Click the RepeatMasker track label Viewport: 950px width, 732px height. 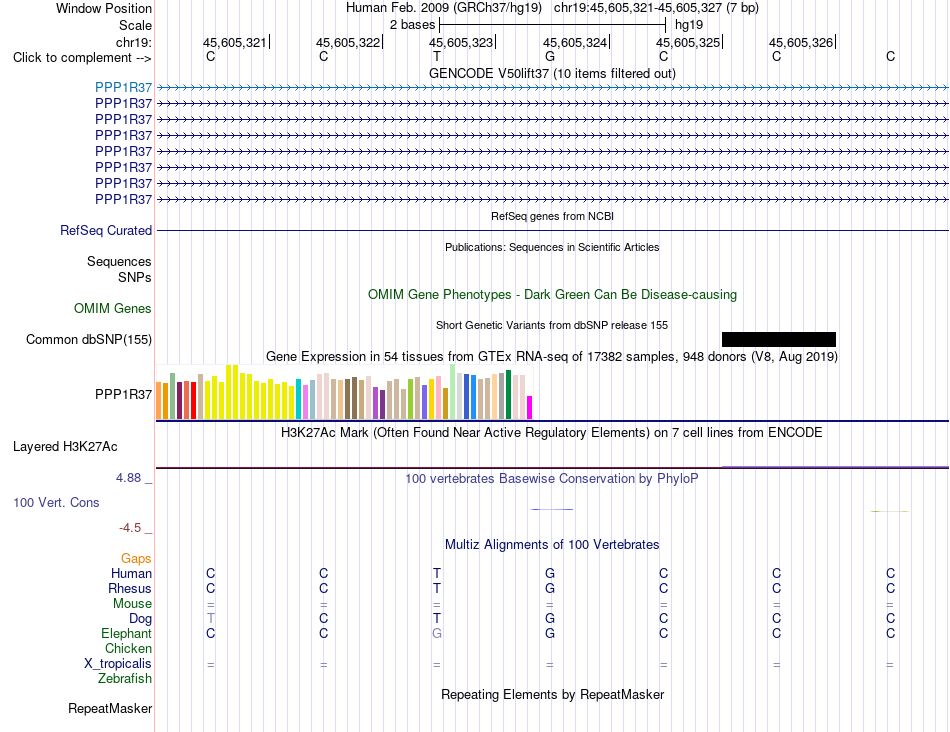(110, 708)
